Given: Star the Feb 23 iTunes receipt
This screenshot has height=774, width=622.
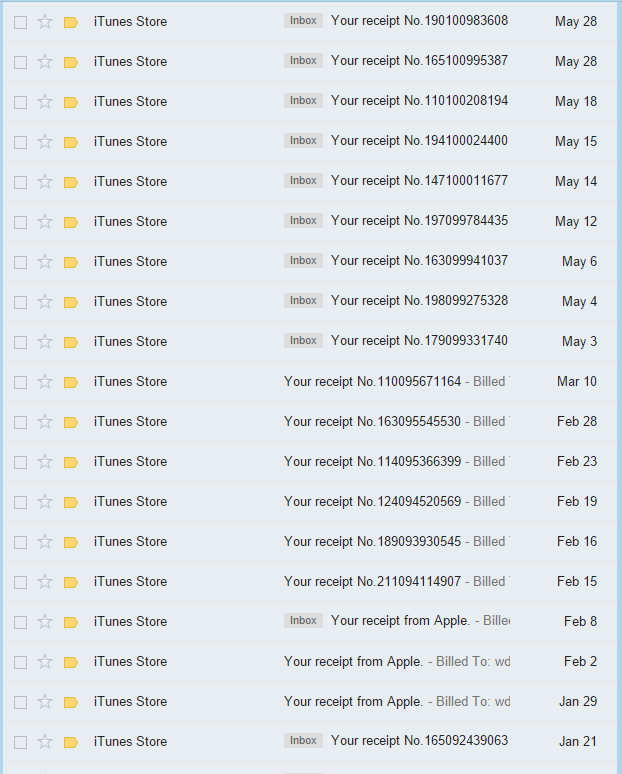Looking at the screenshot, I should click(45, 462).
